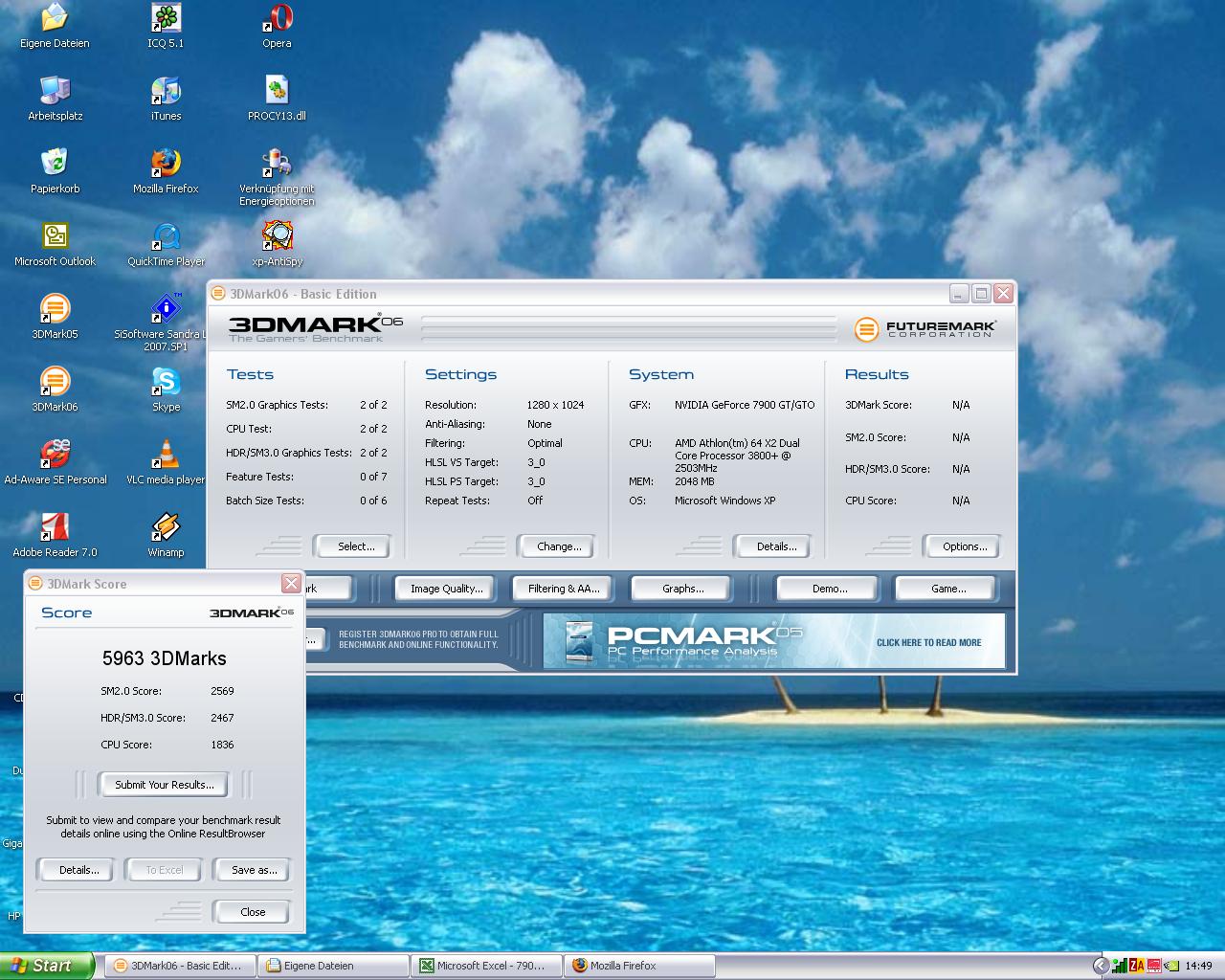The height and width of the screenshot is (980, 1225).
Task: Click the NVIDIA settings tray icon
Action: tap(1171, 966)
